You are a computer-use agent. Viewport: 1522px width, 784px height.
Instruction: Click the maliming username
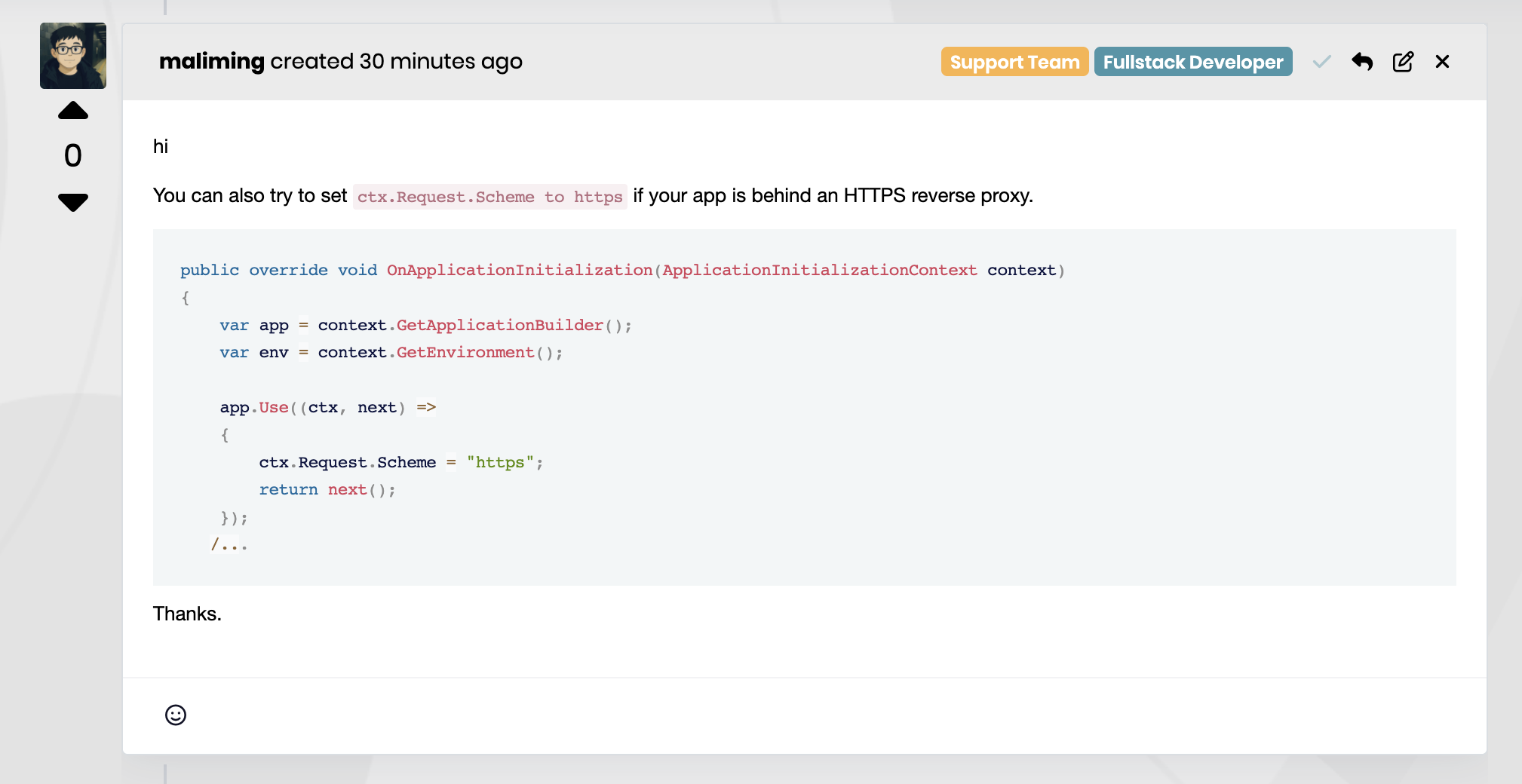click(211, 61)
